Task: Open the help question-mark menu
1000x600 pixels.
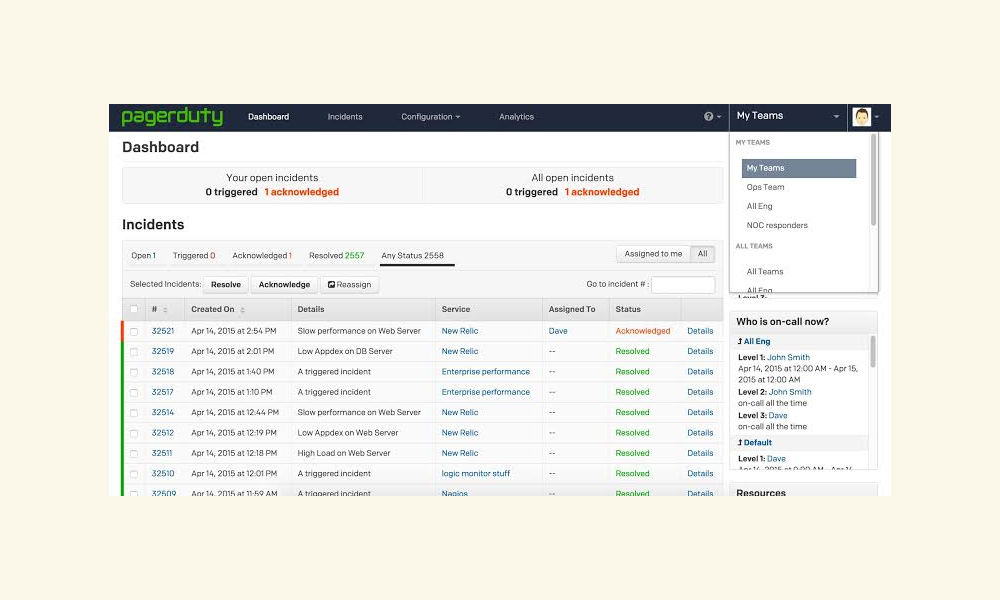Action: pos(712,117)
